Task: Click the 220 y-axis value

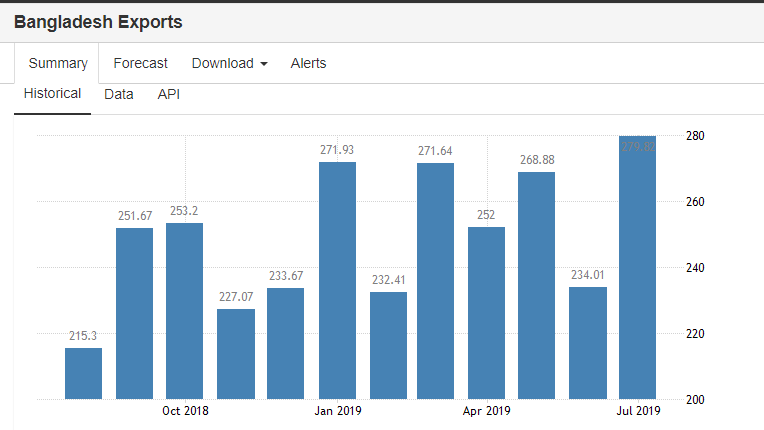Action: point(695,334)
